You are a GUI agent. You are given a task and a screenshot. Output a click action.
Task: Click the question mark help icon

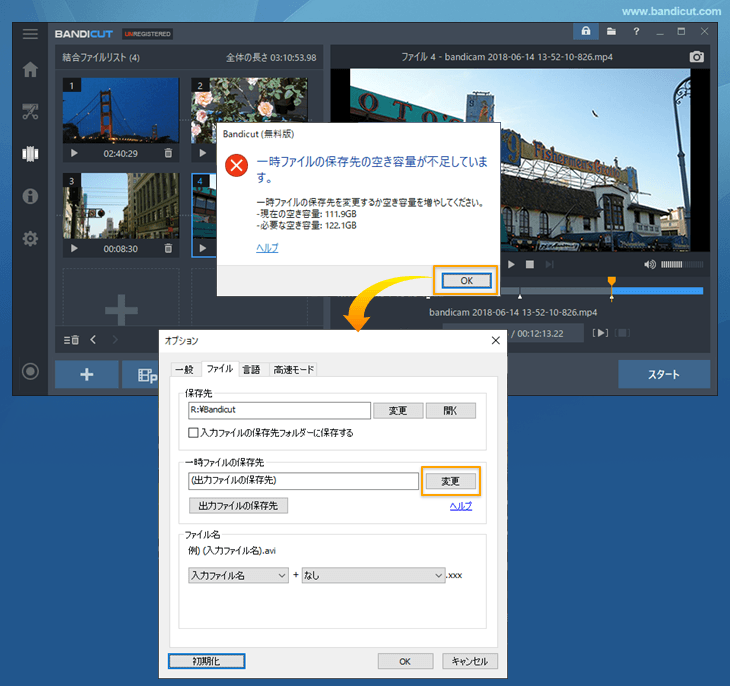(x=636, y=31)
